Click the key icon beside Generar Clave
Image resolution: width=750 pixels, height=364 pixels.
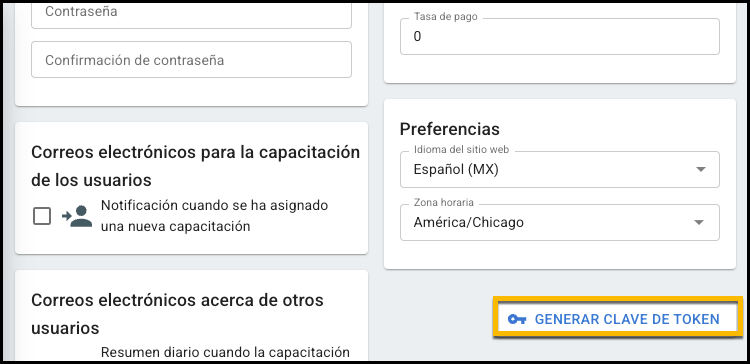517,320
